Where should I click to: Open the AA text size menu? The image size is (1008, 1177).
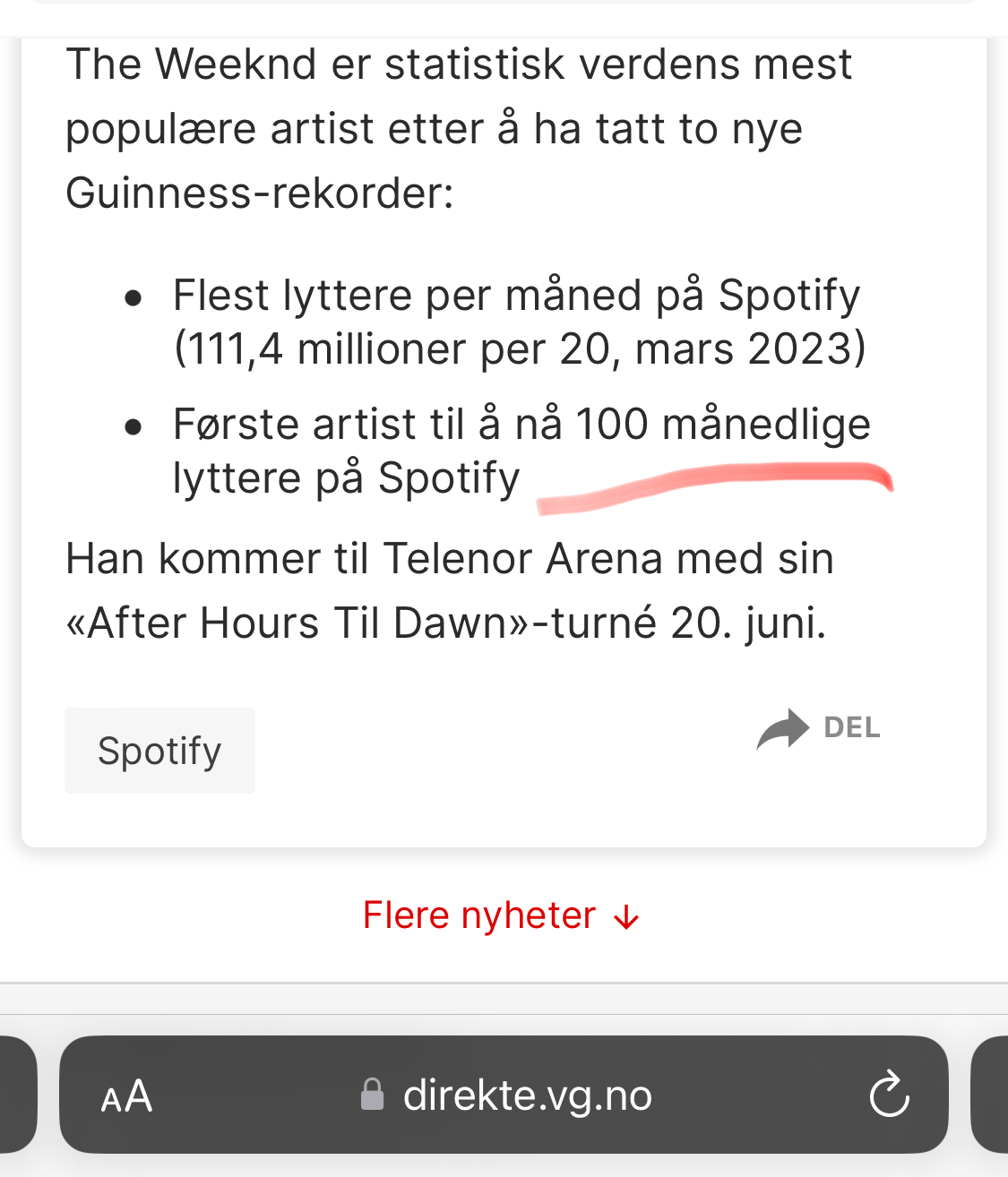pyautogui.click(x=126, y=1095)
